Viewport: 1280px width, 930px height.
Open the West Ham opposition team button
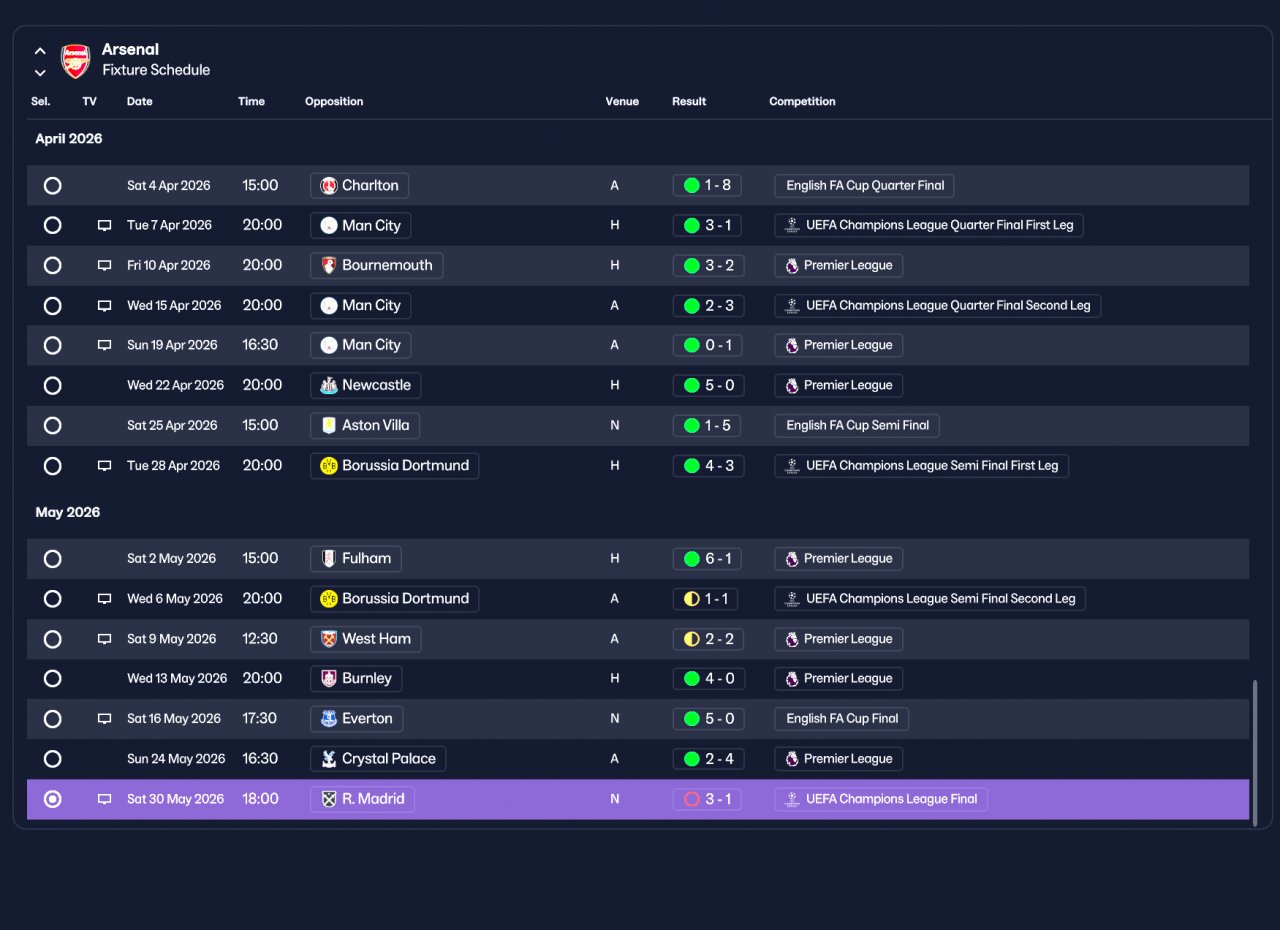[x=365, y=639]
